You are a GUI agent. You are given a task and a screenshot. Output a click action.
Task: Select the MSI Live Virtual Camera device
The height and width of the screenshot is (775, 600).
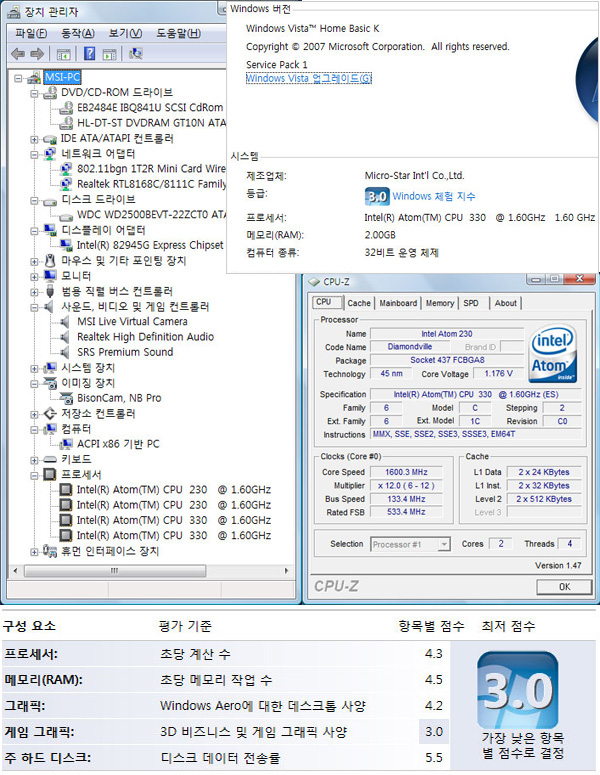132,321
